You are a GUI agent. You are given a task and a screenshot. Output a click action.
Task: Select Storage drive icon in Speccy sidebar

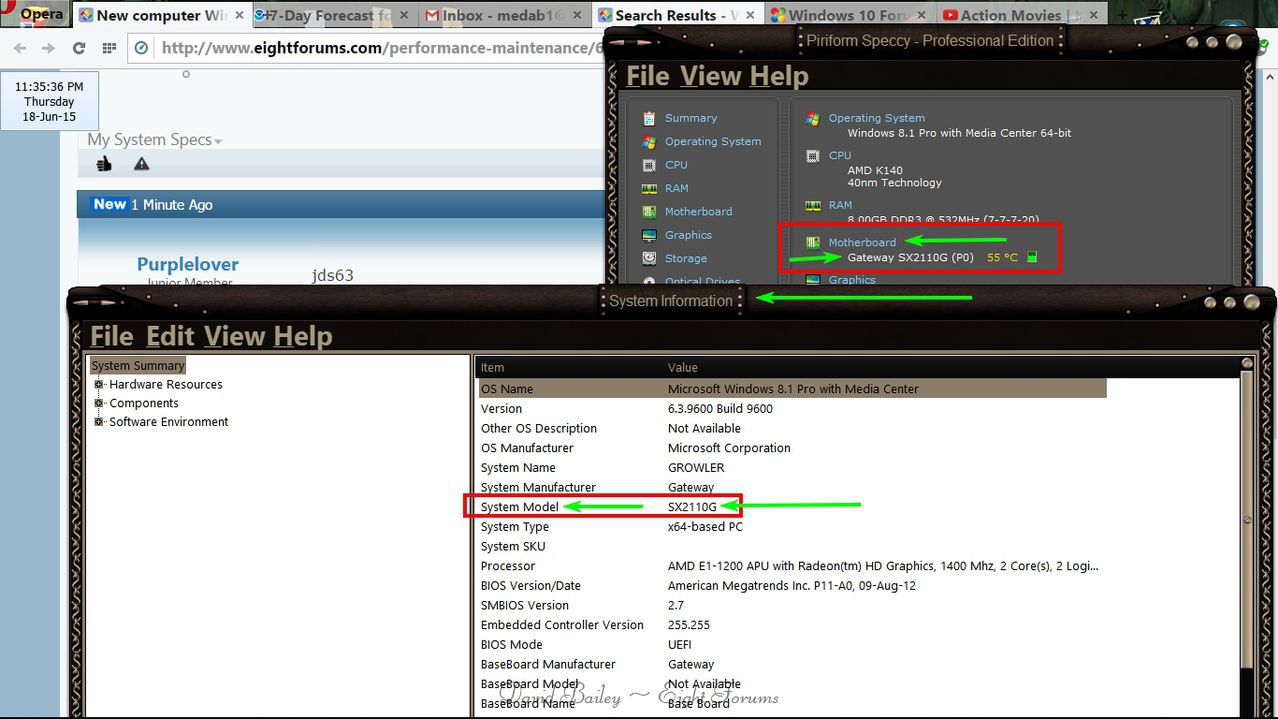[650, 258]
